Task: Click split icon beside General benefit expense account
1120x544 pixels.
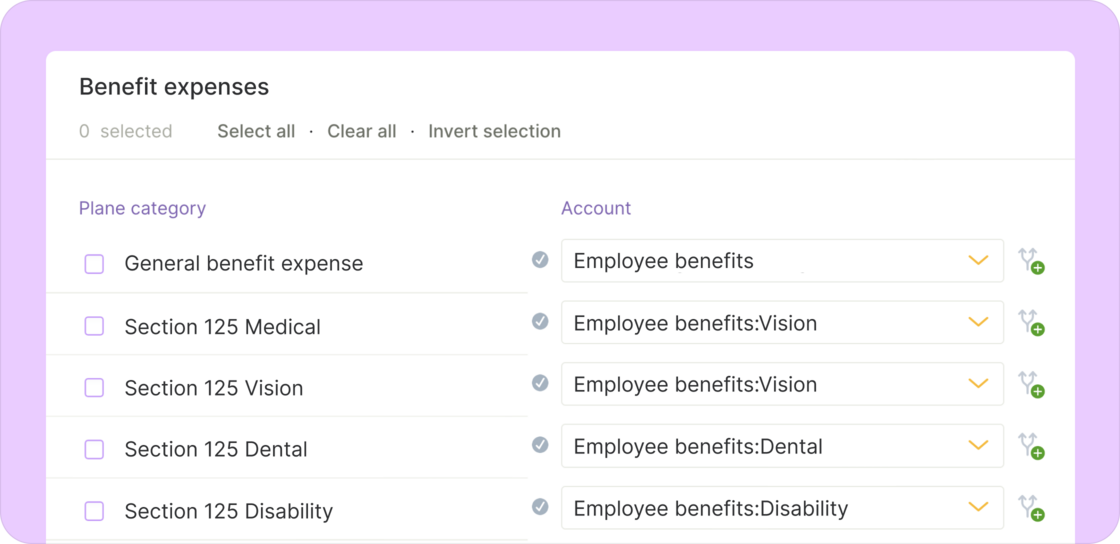Action: click(1031, 261)
